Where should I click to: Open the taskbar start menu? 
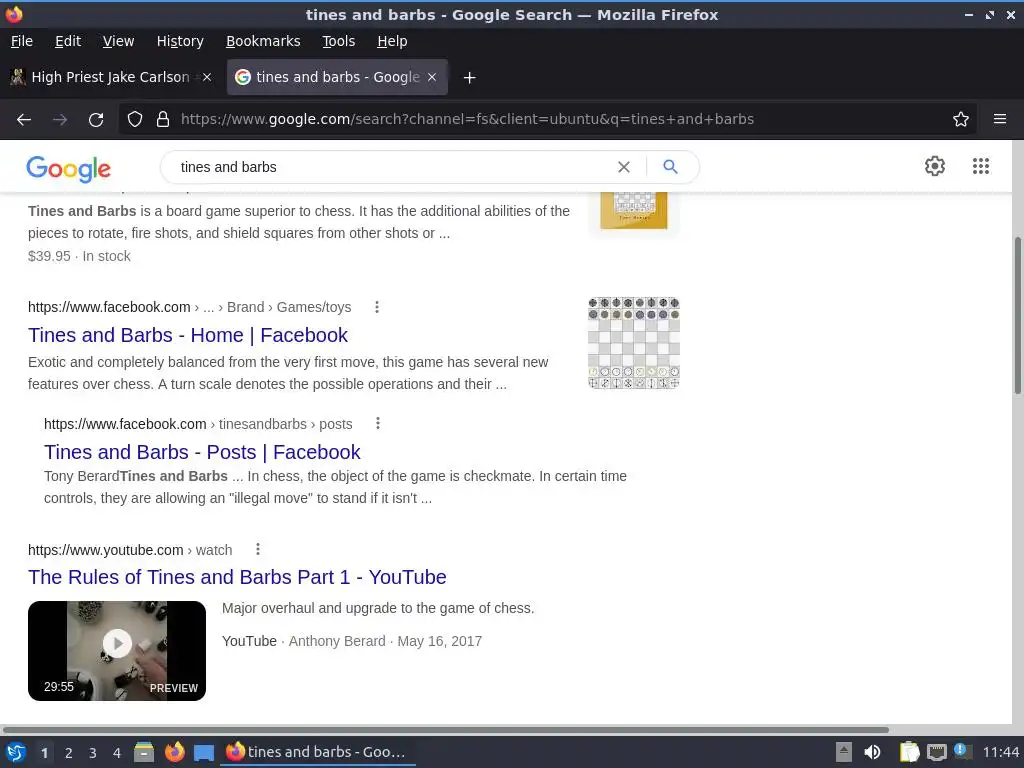(x=16, y=752)
